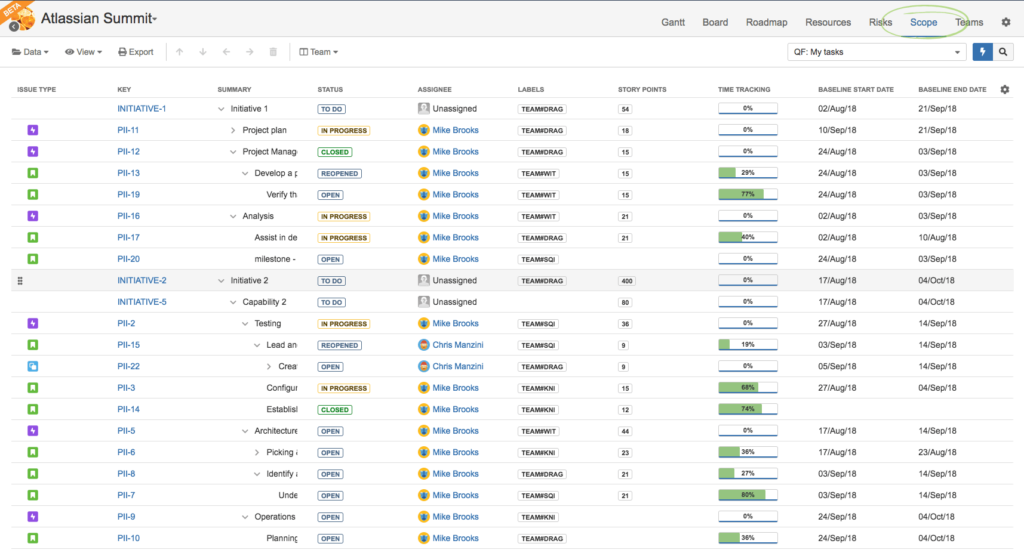Click the move up arrow icon
The width and height of the screenshot is (1024, 556).
(180, 52)
